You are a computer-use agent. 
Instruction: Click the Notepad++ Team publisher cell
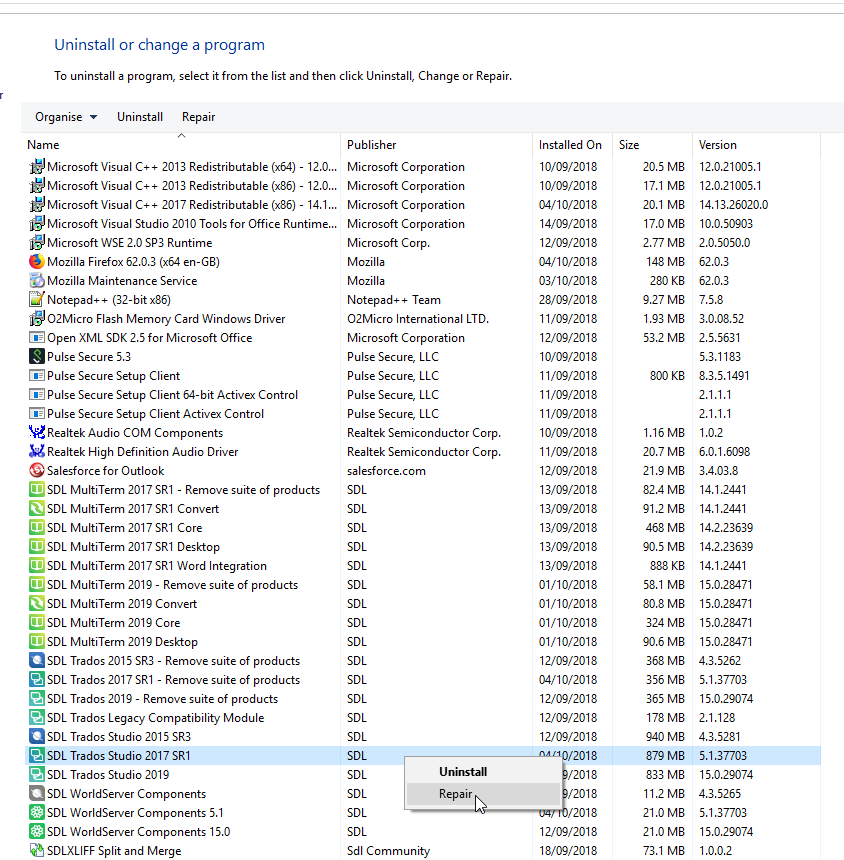(394, 299)
